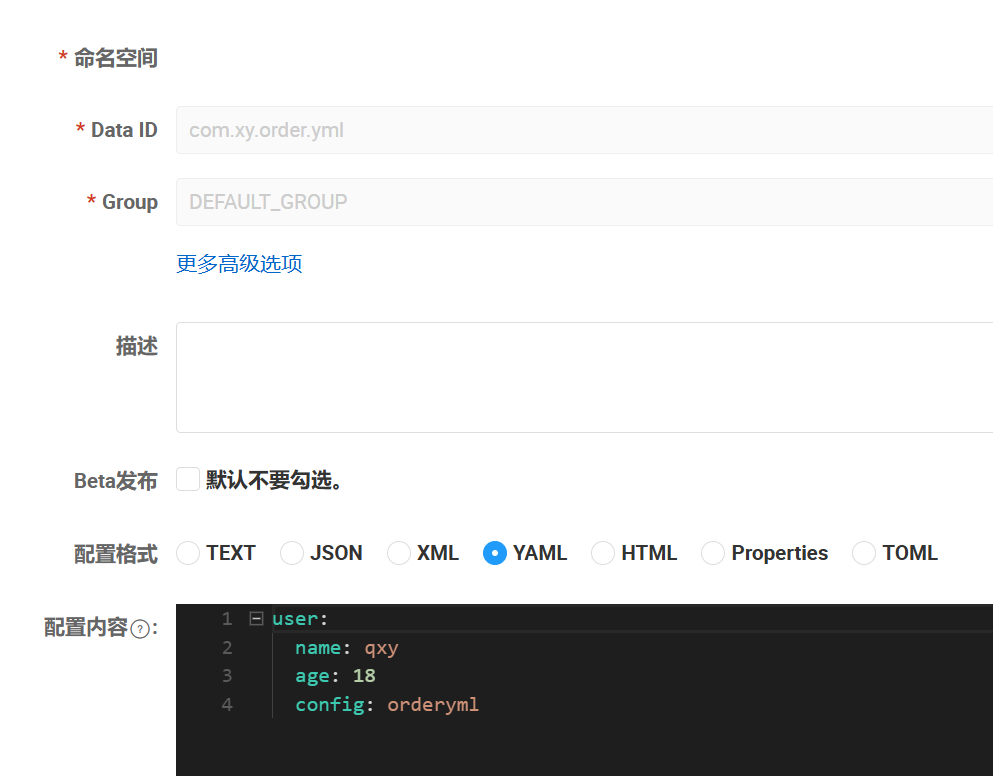Click line number 4 in gutter
This screenshot has height=776, width=993.
(x=227, y=704)
